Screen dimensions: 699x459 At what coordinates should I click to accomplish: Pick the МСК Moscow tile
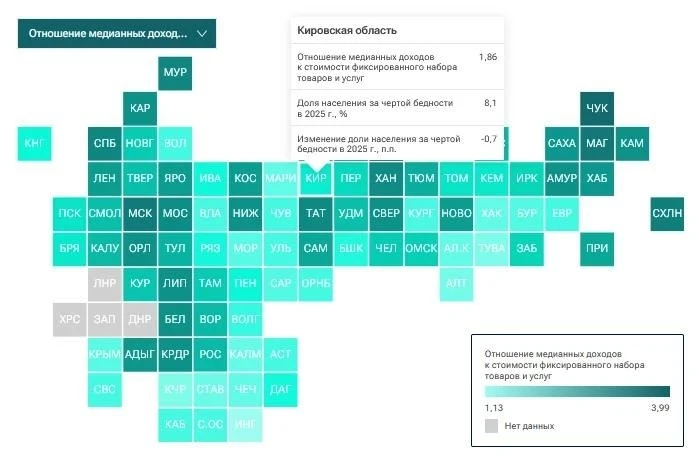point(140,213)
